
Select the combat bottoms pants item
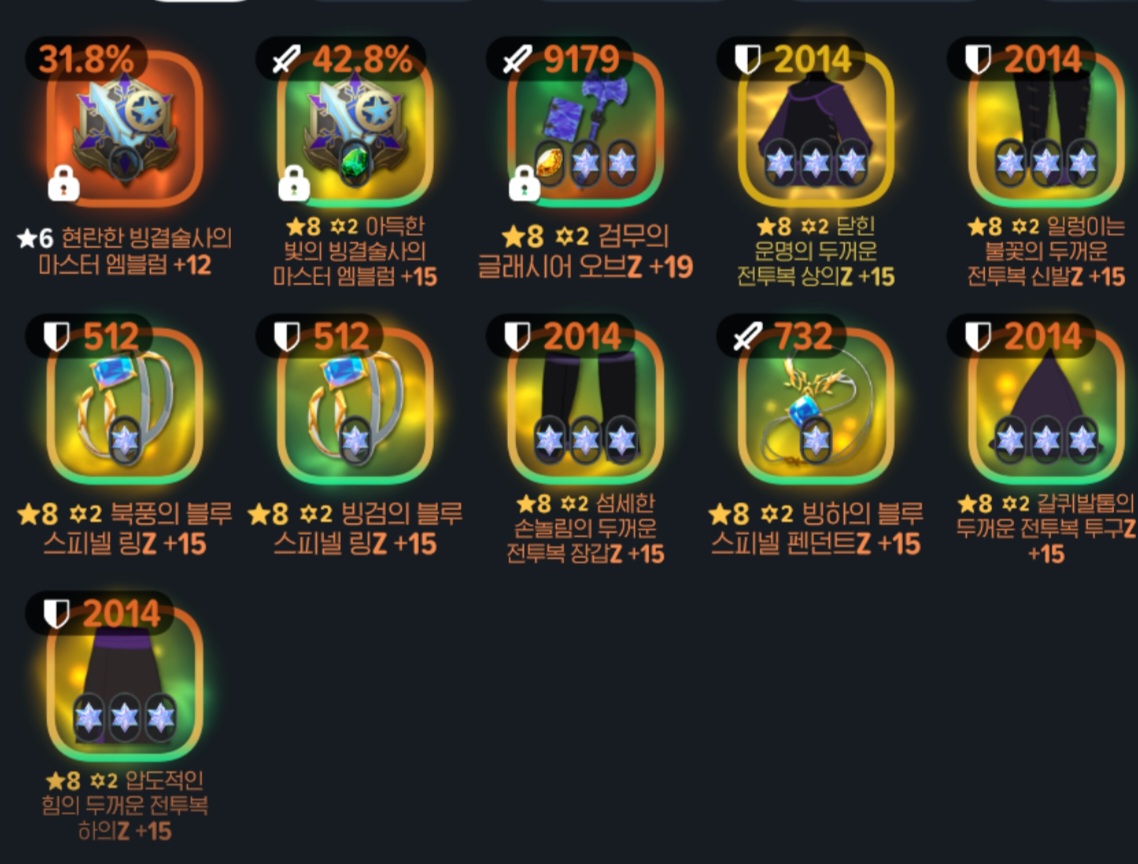tap(125, 684)
